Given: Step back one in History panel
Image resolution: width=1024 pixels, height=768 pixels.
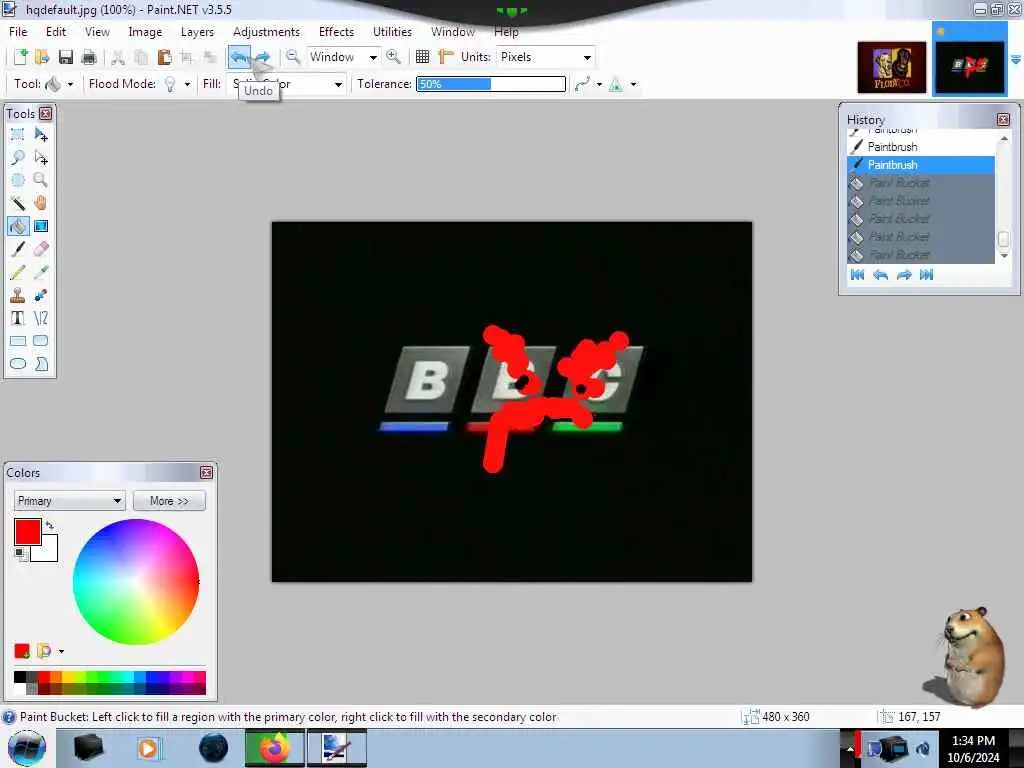Looking at the screenshot, I should pyautogui.click(x=880, y=275).
